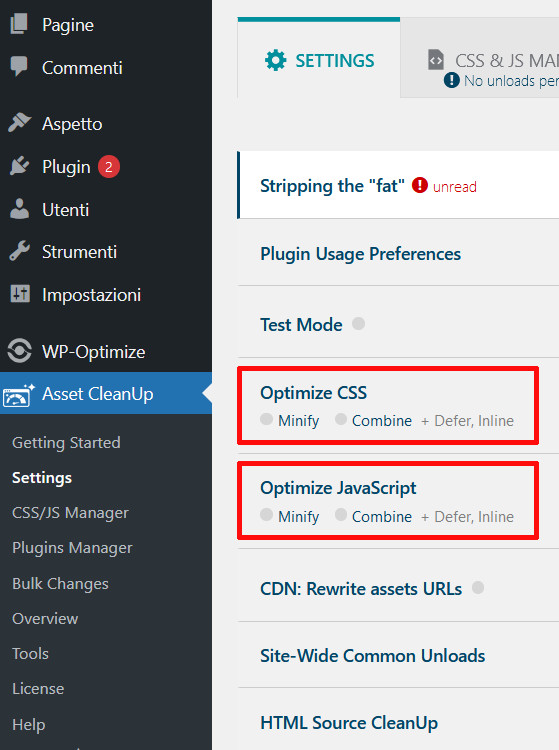This screenshot has height=750, width=559.
Task: Click the Optimize JavaScript Combine status dot
Action: [x=340, y=515]
